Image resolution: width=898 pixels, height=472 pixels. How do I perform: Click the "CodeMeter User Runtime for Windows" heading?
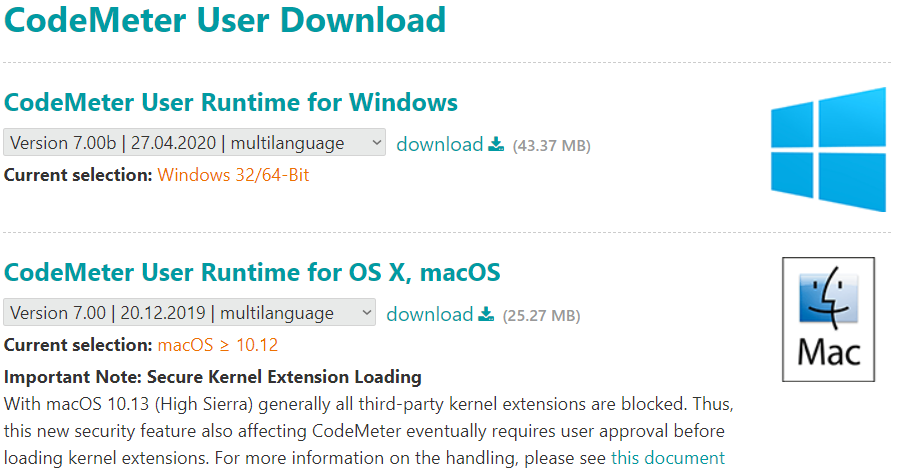click(x=231, y=102)
